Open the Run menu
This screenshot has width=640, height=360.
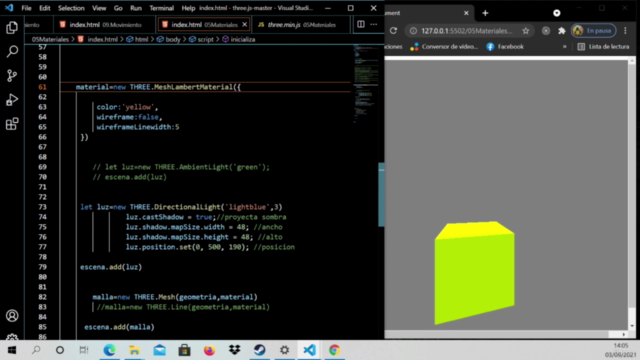pyautogui.click(x=136, y=8)
